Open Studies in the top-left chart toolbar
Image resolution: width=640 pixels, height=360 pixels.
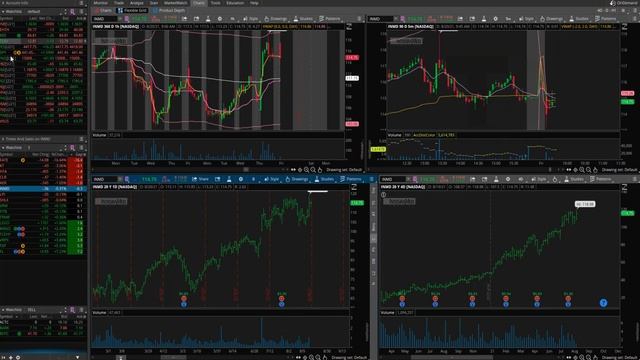(x=303, y=19)
